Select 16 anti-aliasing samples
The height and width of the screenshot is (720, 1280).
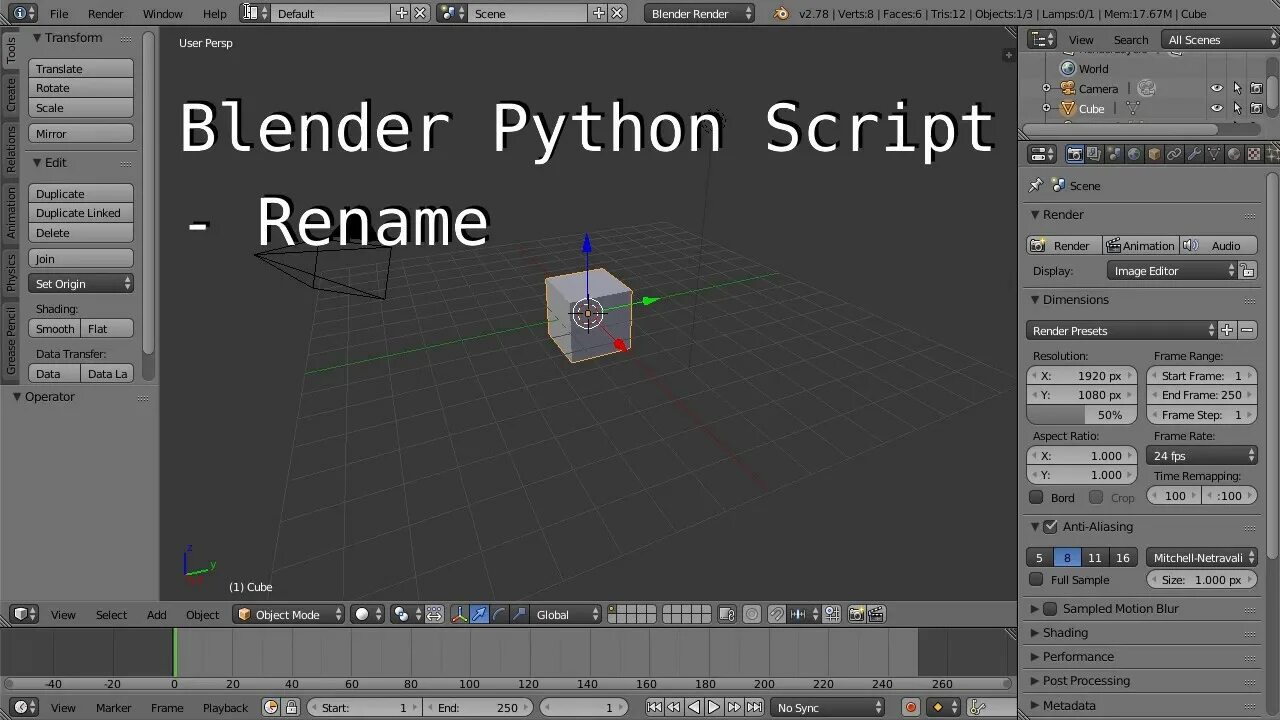click(1123, 557)
